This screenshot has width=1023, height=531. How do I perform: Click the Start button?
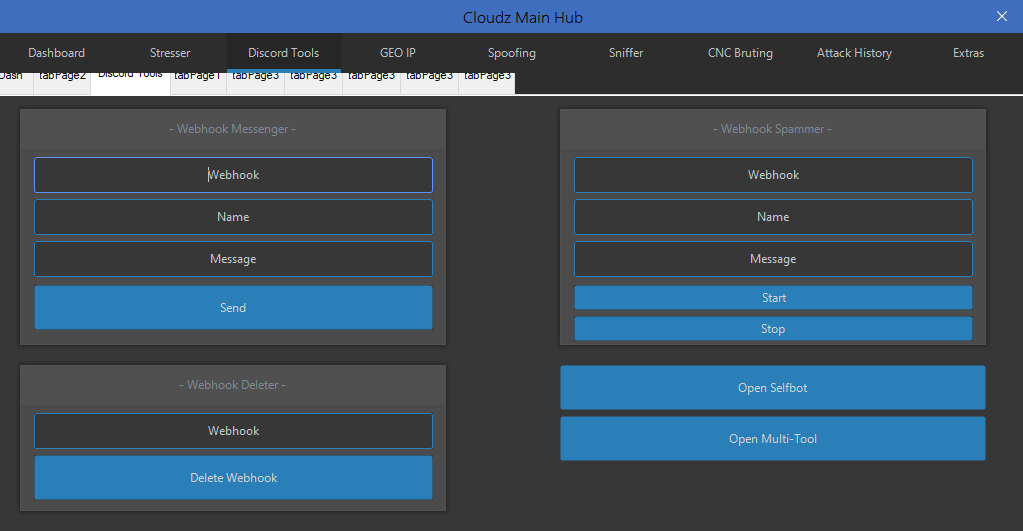[x=773, y=297]
